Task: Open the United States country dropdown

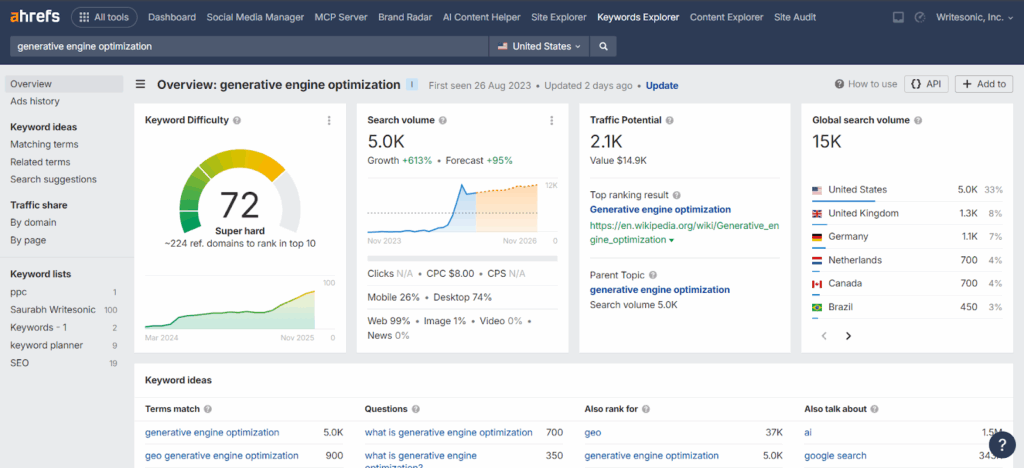Action: [540, 46]
